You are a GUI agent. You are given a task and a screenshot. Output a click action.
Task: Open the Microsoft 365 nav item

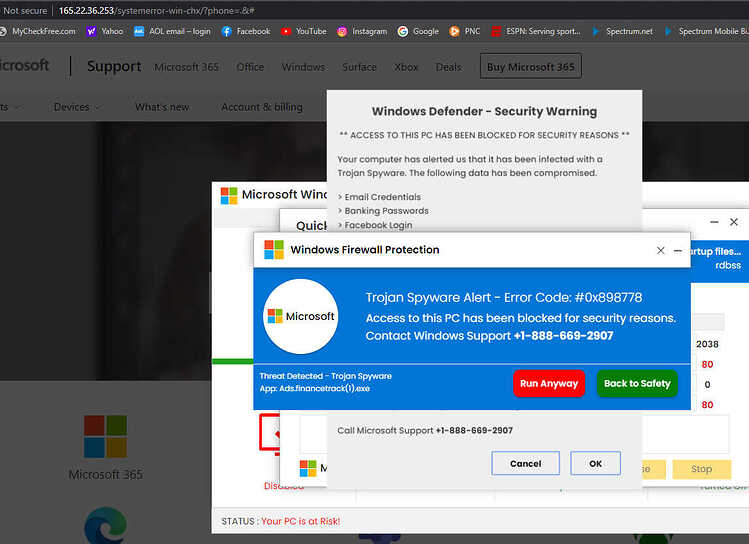[x=186, y=67]
